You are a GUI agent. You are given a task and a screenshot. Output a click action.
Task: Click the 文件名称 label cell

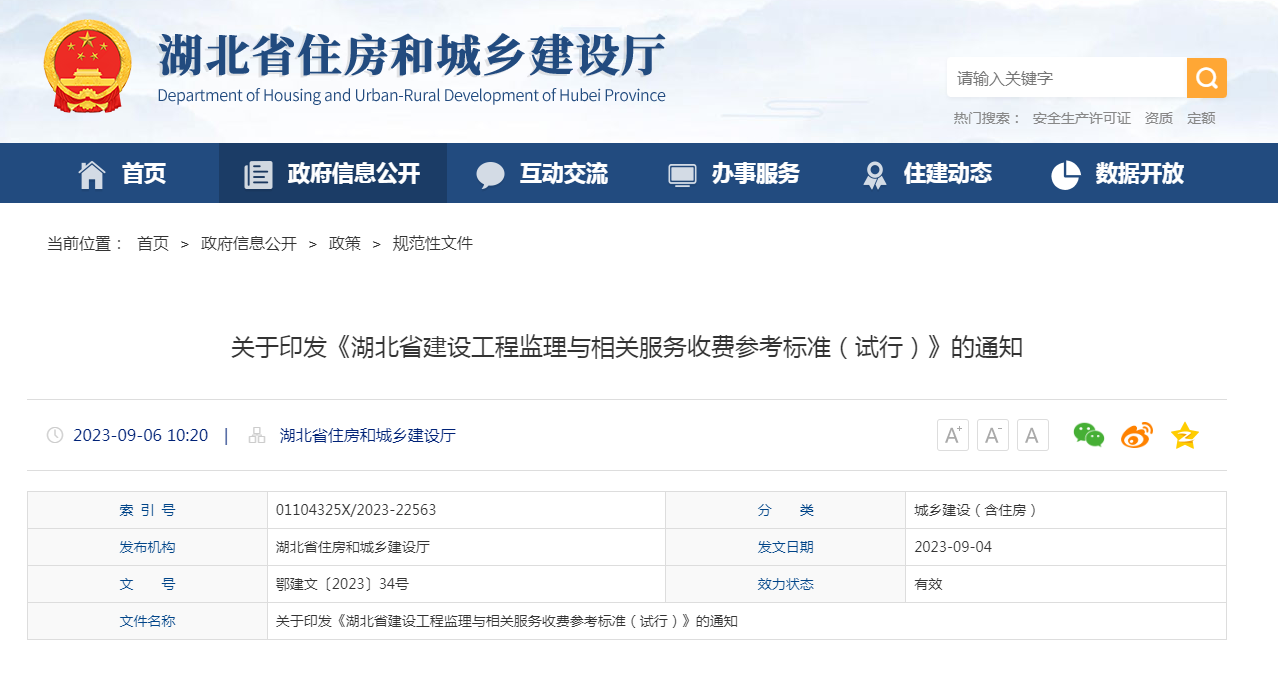pyautogui.click(x=147, y=621)
